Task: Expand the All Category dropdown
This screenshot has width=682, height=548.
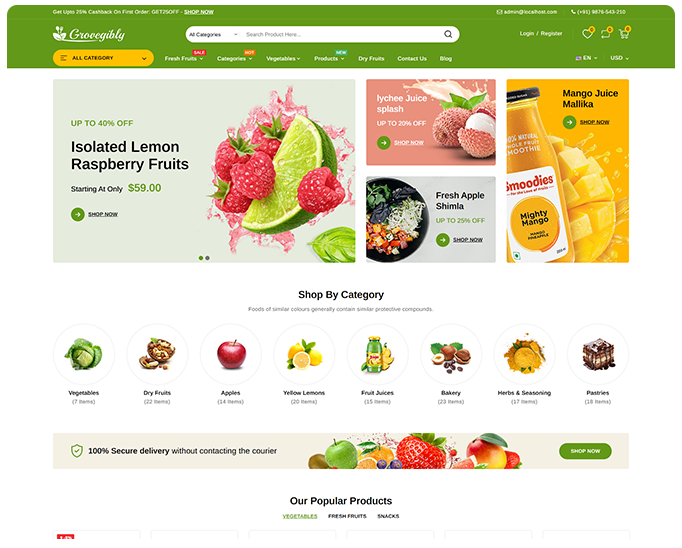Action: 103,58
